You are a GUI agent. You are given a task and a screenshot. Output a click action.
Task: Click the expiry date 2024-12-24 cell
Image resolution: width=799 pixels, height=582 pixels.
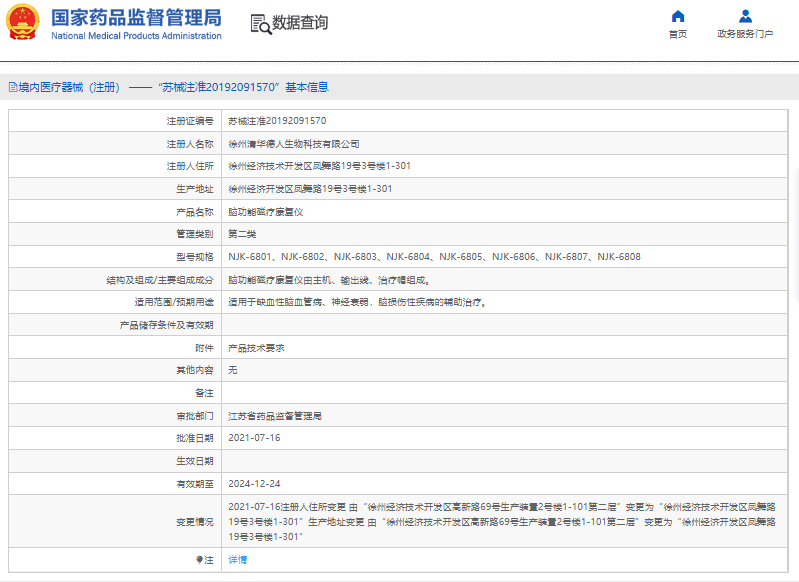[x=254, y=483]
